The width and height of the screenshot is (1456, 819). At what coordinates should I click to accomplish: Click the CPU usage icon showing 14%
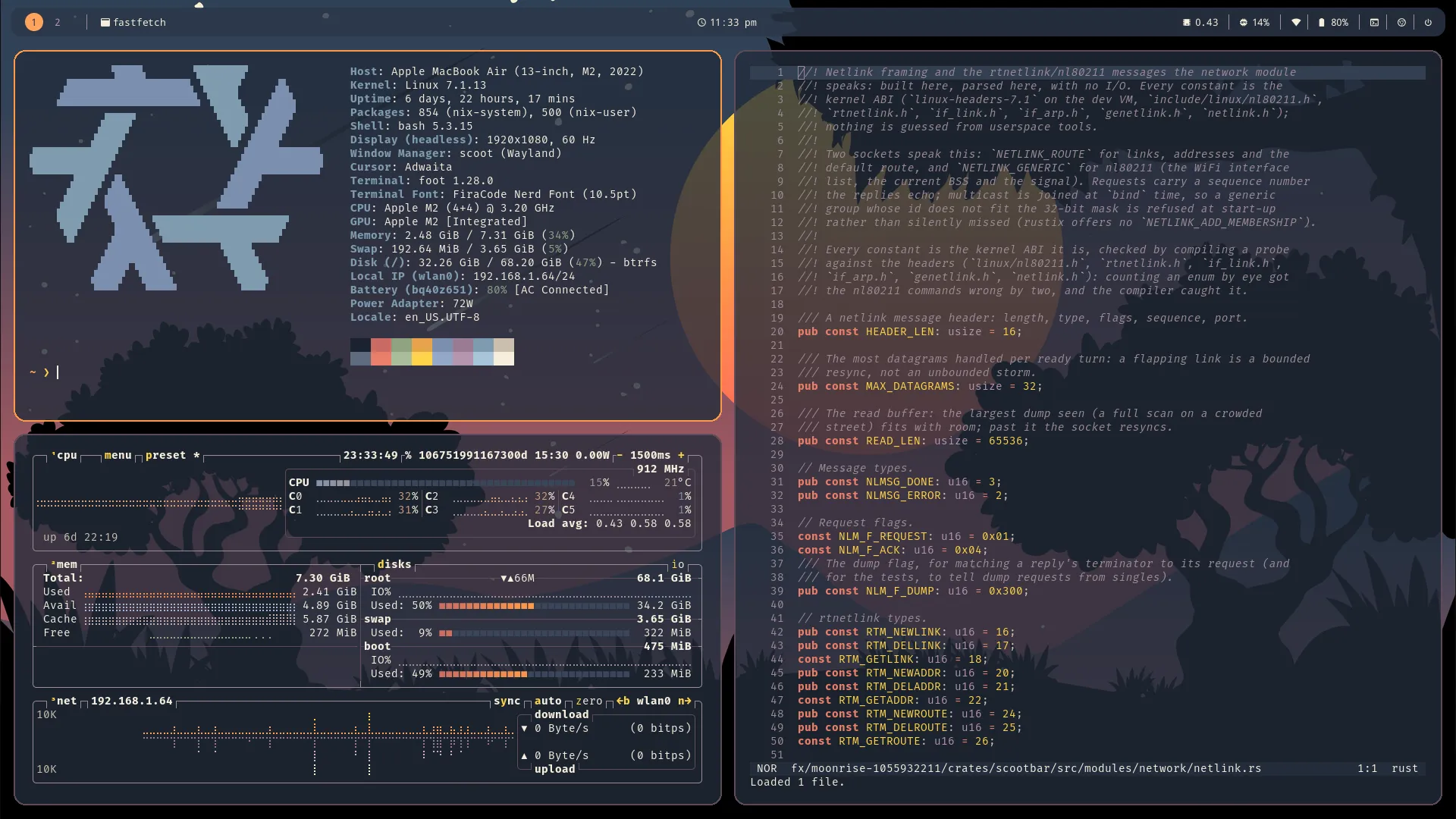coord(1243,23)
